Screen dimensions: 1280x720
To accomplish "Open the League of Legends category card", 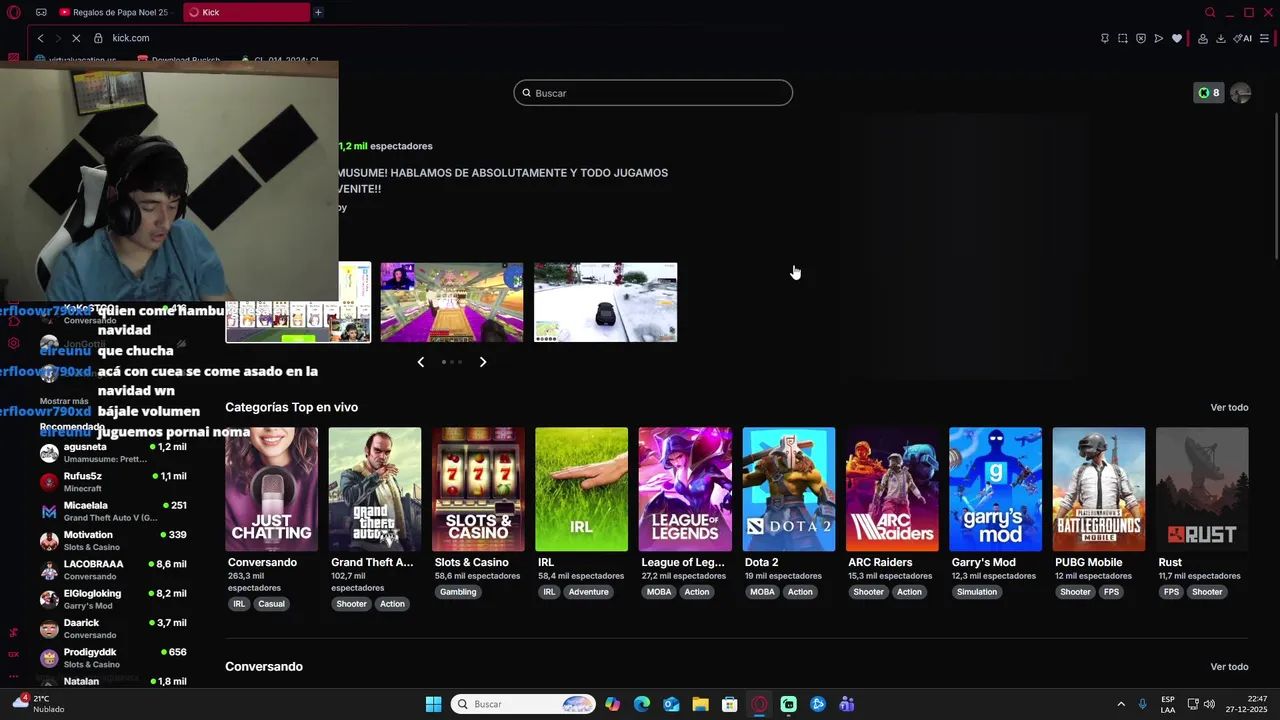I will 685,489.
